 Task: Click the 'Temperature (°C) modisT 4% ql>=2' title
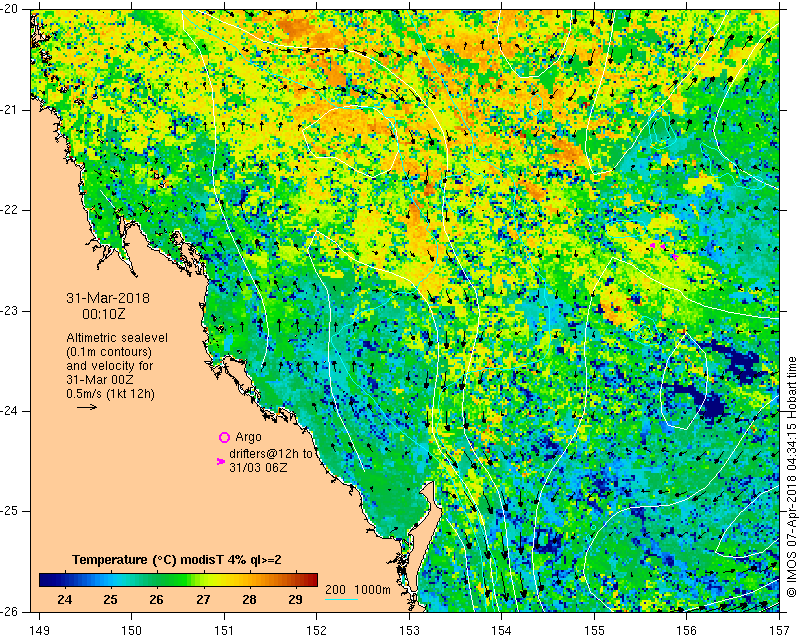[177, 559]
